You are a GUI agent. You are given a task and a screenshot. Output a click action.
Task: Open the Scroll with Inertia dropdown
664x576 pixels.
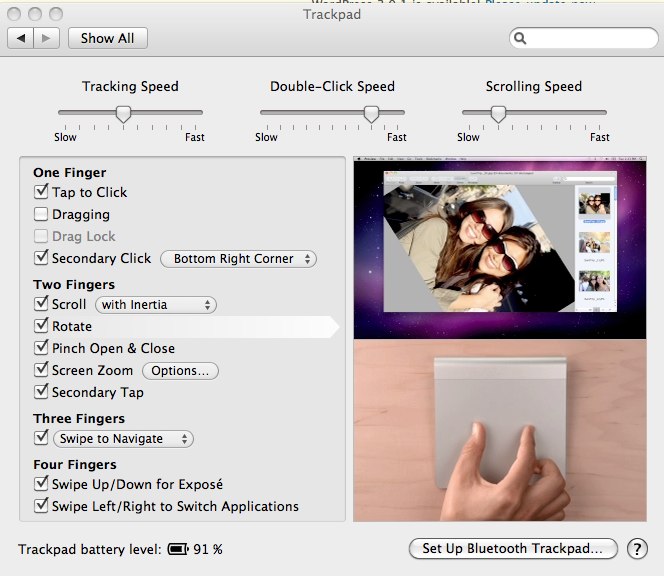[x=156, y=305]
